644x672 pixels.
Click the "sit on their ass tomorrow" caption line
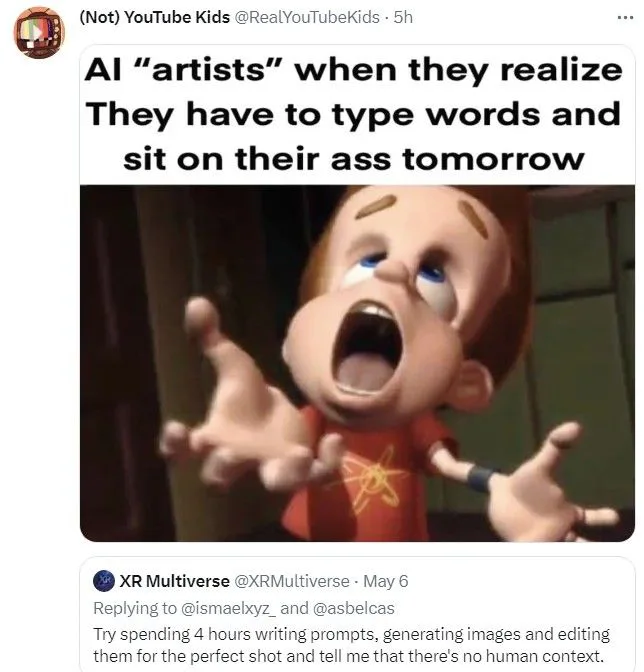tap(354, 159)
